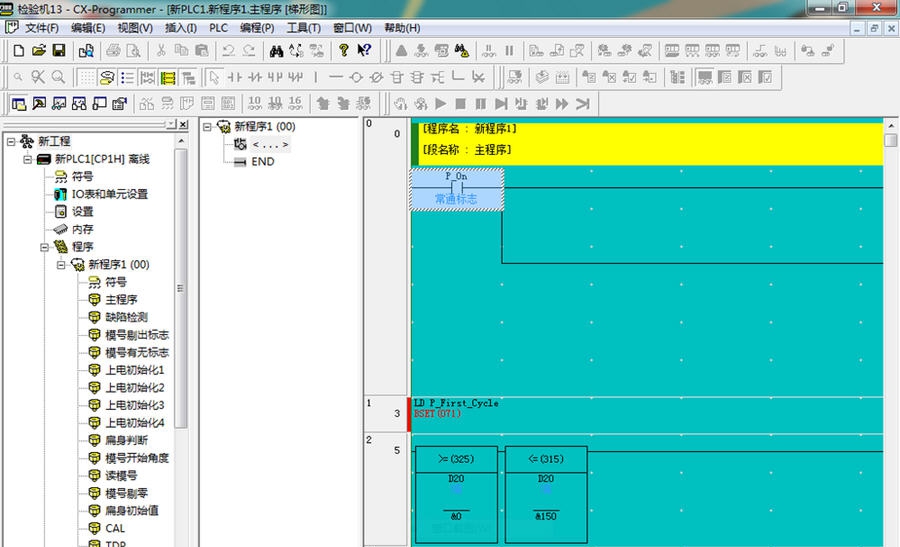This screenshot has width=900, height=547.
Task: Click the New file icon in toolbar
Action: coord(18,50)
